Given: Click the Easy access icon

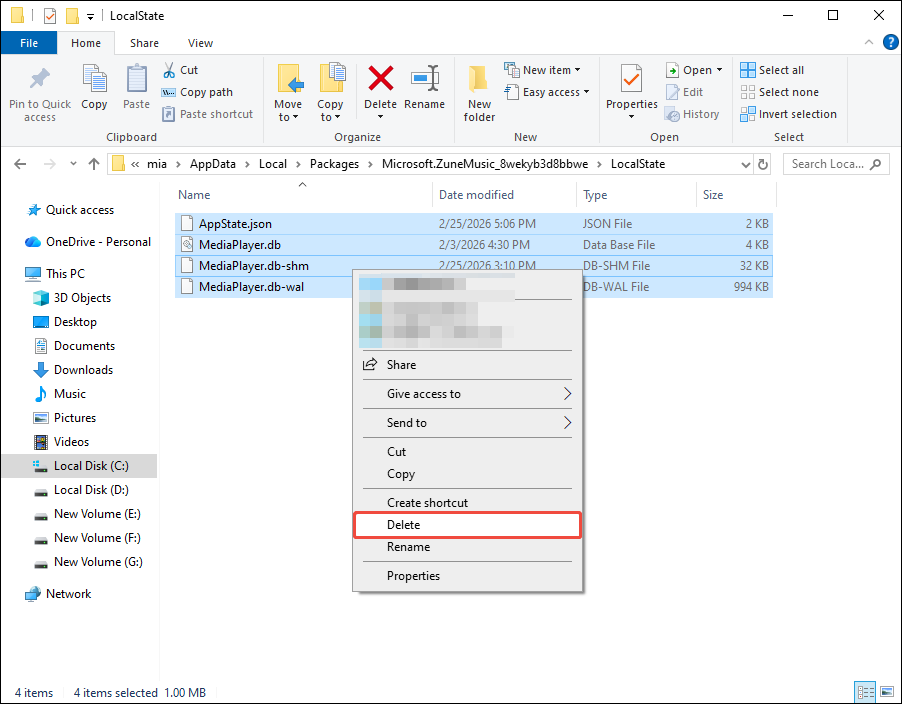Looking at the screenshot, I should pyautogui.click(x=512, y=91).
